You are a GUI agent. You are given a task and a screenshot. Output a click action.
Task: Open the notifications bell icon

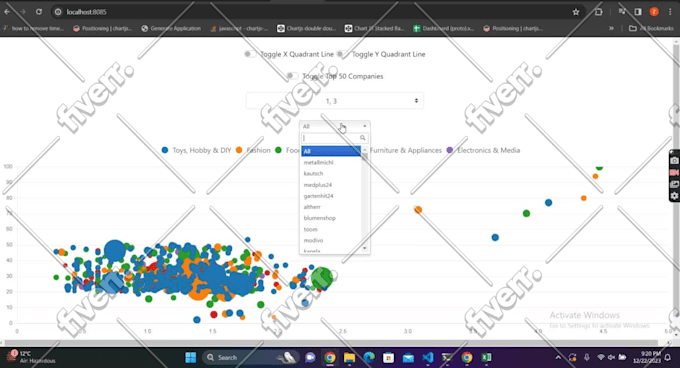pyautogui.click(x=668, y=358)
